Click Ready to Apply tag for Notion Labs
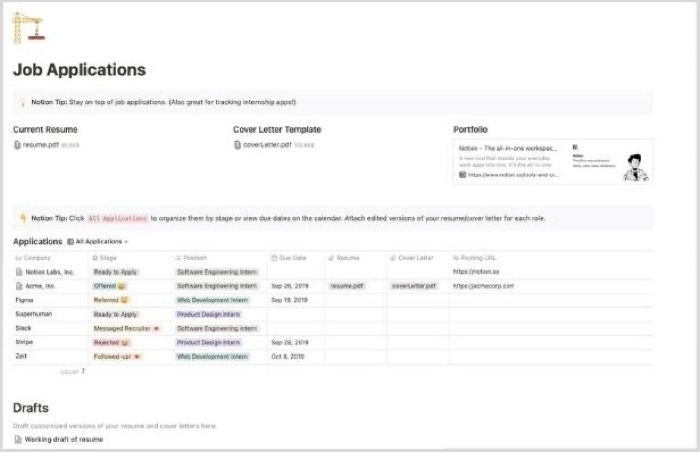 (x=116, y=272)
